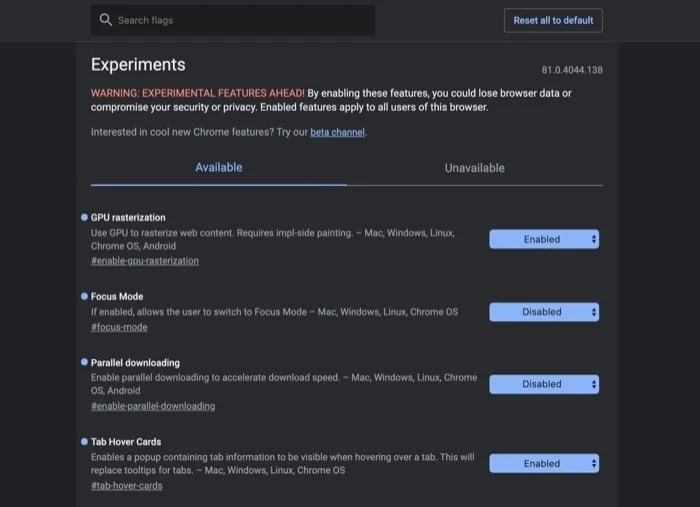Click the Experiments page heading
Image resolution: width=700 pixels, height=507 pixels.
pos(138,64)
